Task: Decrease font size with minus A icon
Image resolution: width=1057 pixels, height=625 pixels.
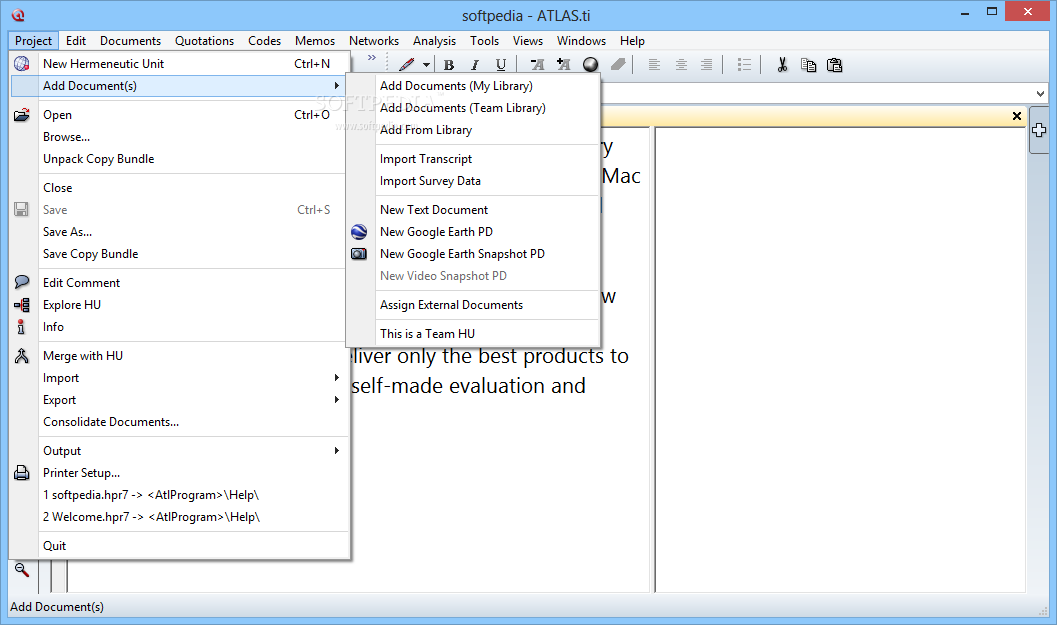Action: (537, 65)
